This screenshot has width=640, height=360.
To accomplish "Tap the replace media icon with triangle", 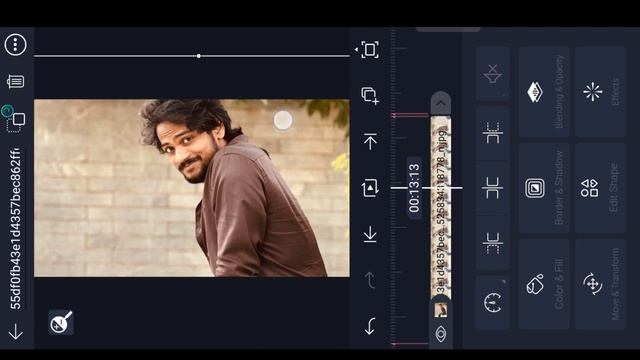I will pos(370,188).
